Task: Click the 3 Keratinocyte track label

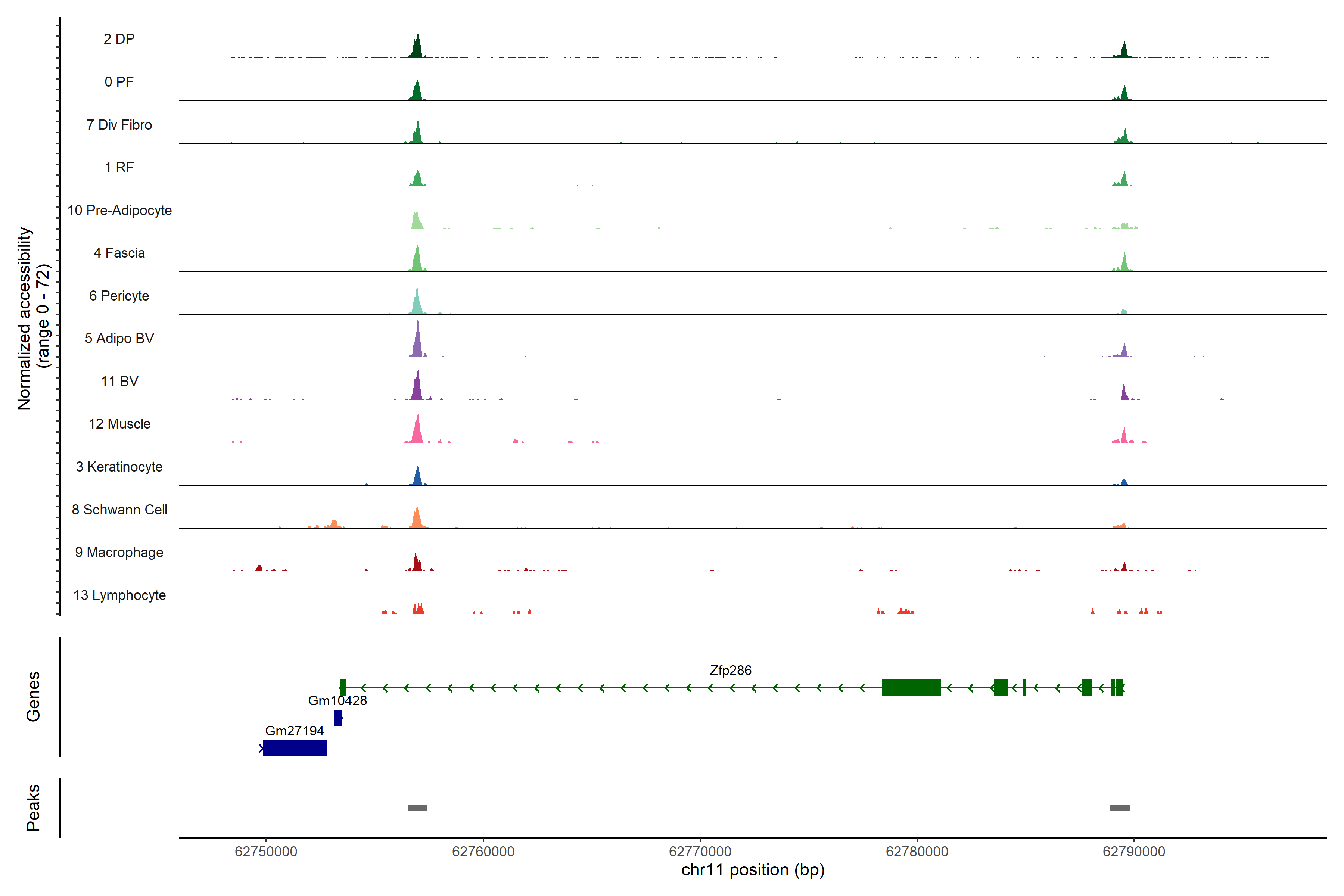Action: [x=119, y=467]
